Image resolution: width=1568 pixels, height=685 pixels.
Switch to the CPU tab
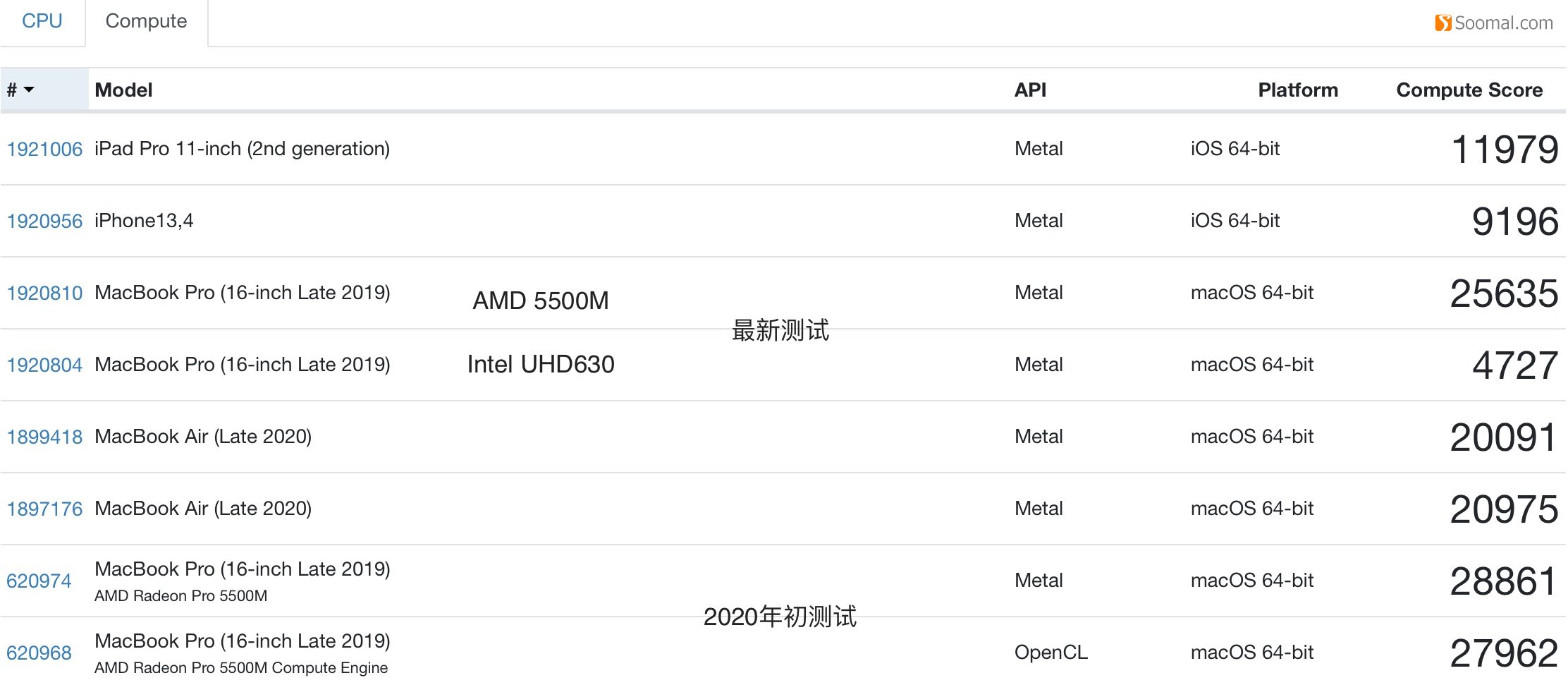(x=42, y=21)
